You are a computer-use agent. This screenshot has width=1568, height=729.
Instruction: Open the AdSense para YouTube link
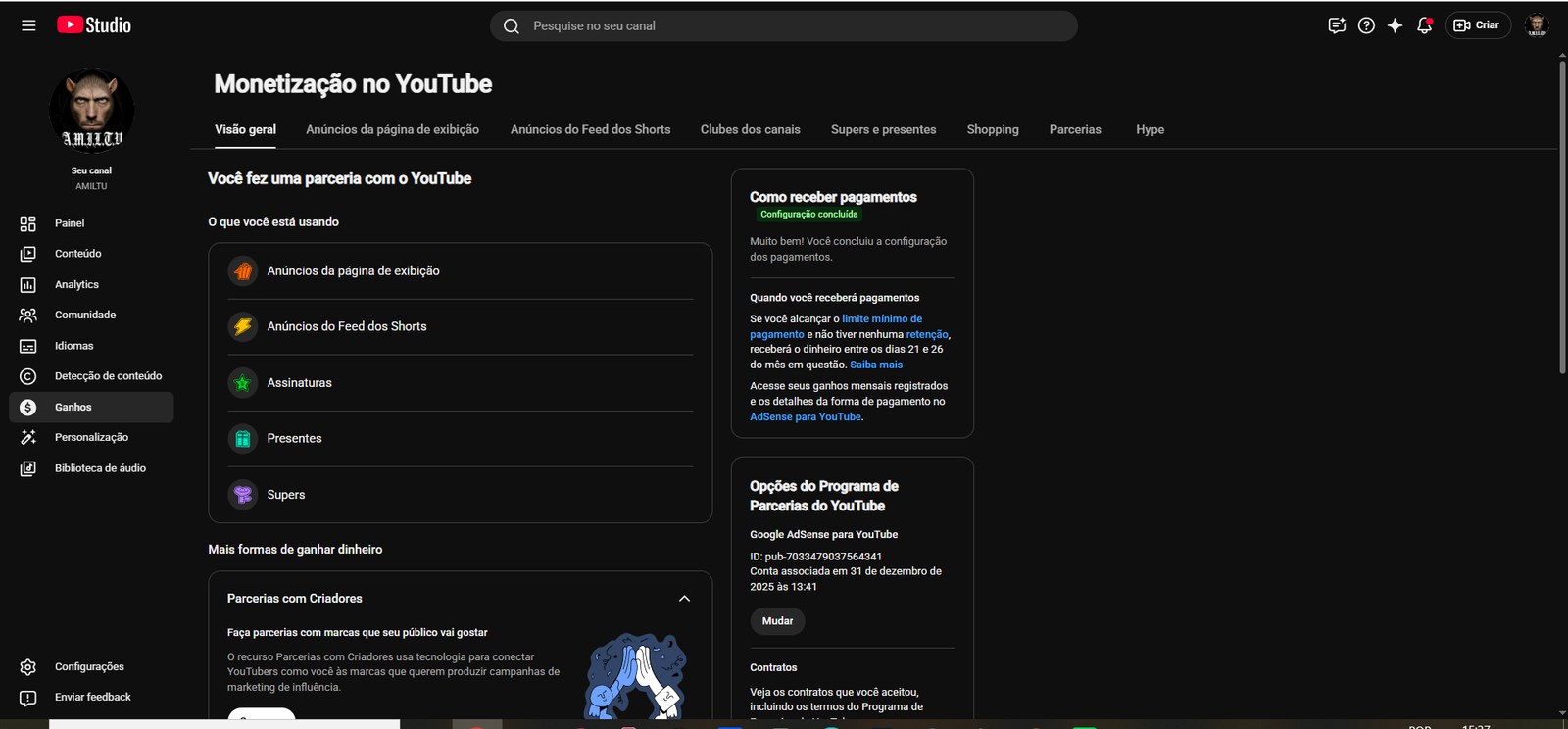[x=806, y=417]
